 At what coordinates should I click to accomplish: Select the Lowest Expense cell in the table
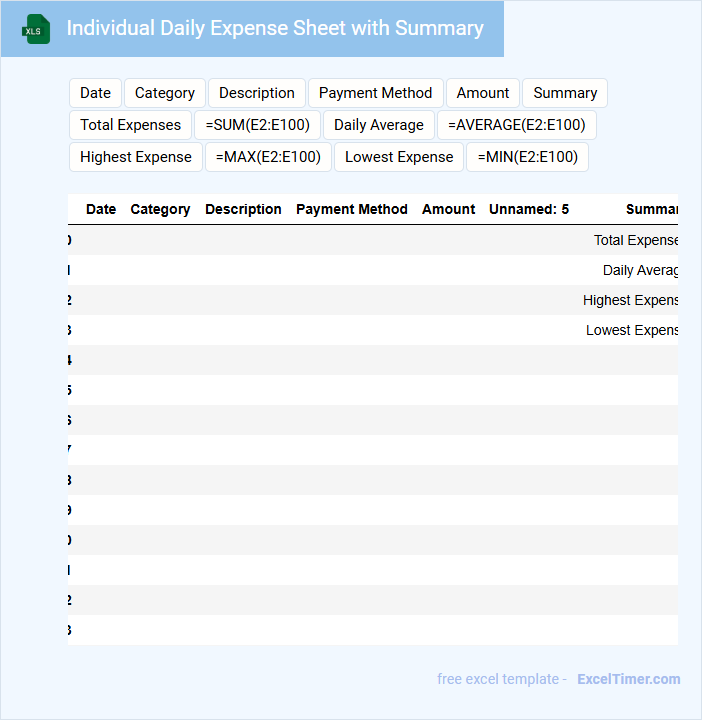632,330
